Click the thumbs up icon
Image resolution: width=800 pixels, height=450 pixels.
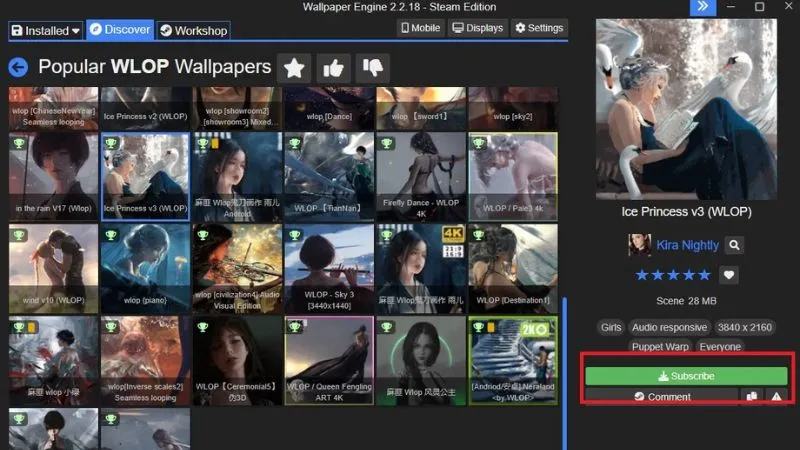333,67
